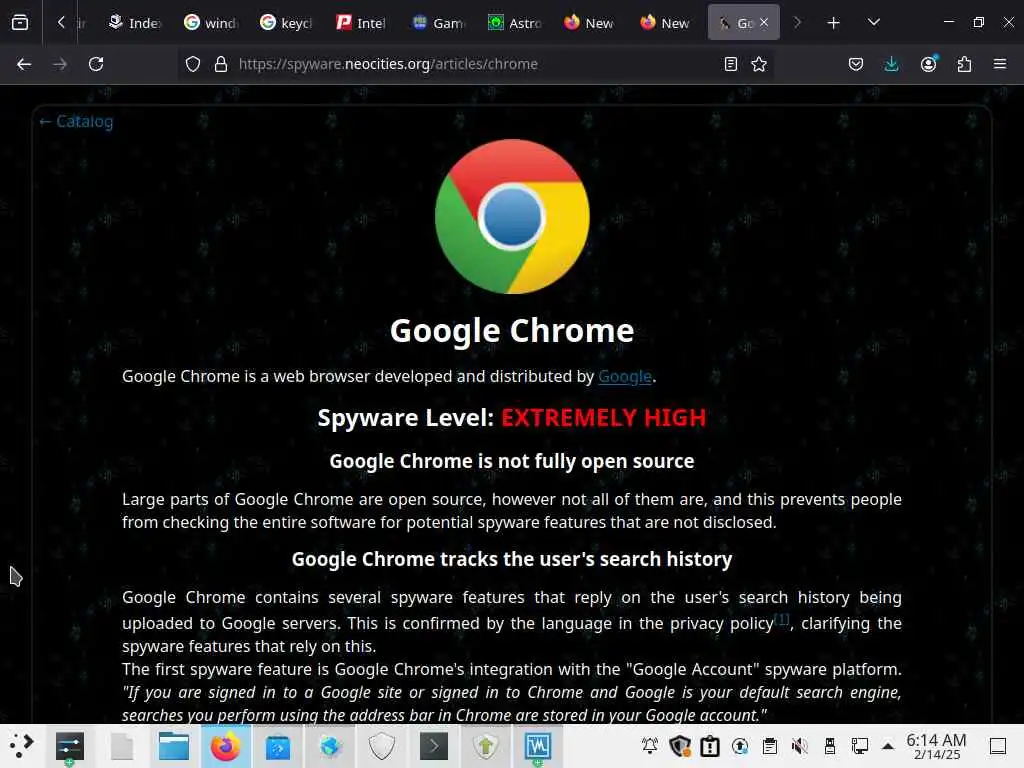The height and width of the screenshot is (768, 1024).
Task: Expand the list all tabs dropdown
Action: (x=874, y=23)
